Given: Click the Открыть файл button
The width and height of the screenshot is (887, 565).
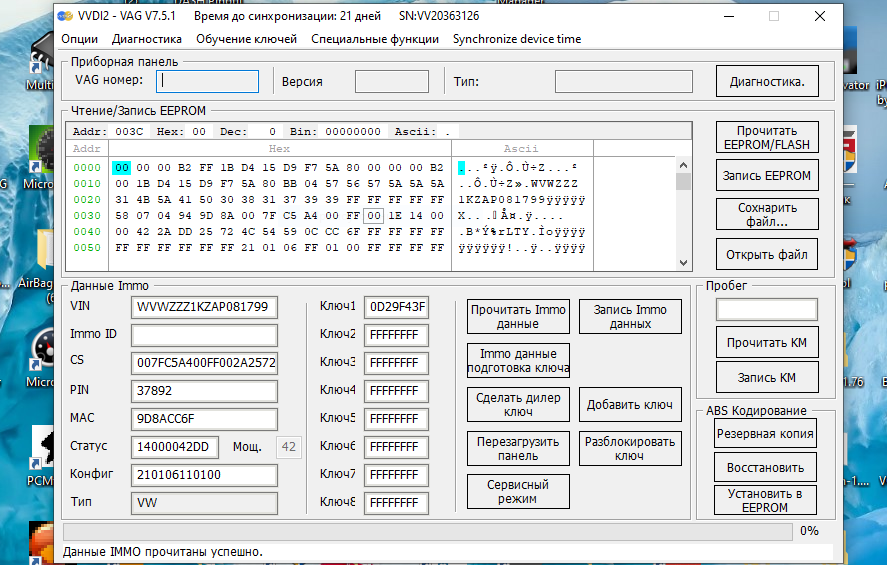Looking at the screenshot, I should 767,255.
